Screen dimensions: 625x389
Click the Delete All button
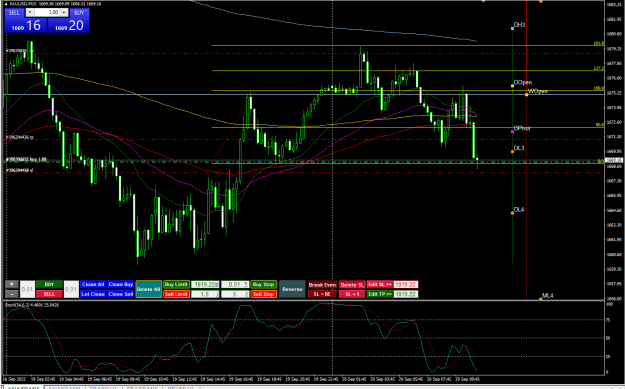tap(149, 289)
